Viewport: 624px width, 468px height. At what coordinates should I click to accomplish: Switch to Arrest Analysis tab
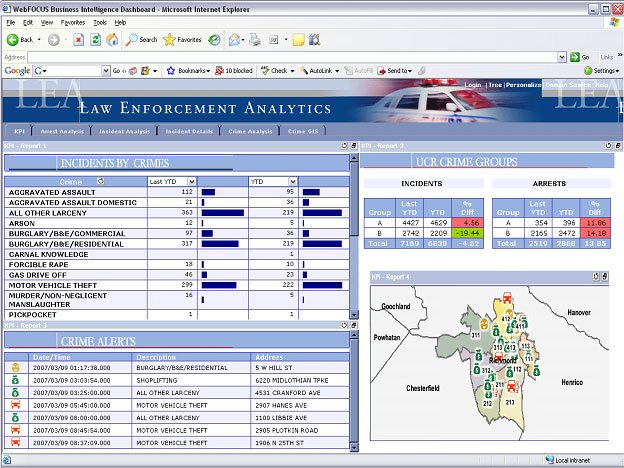62,131
